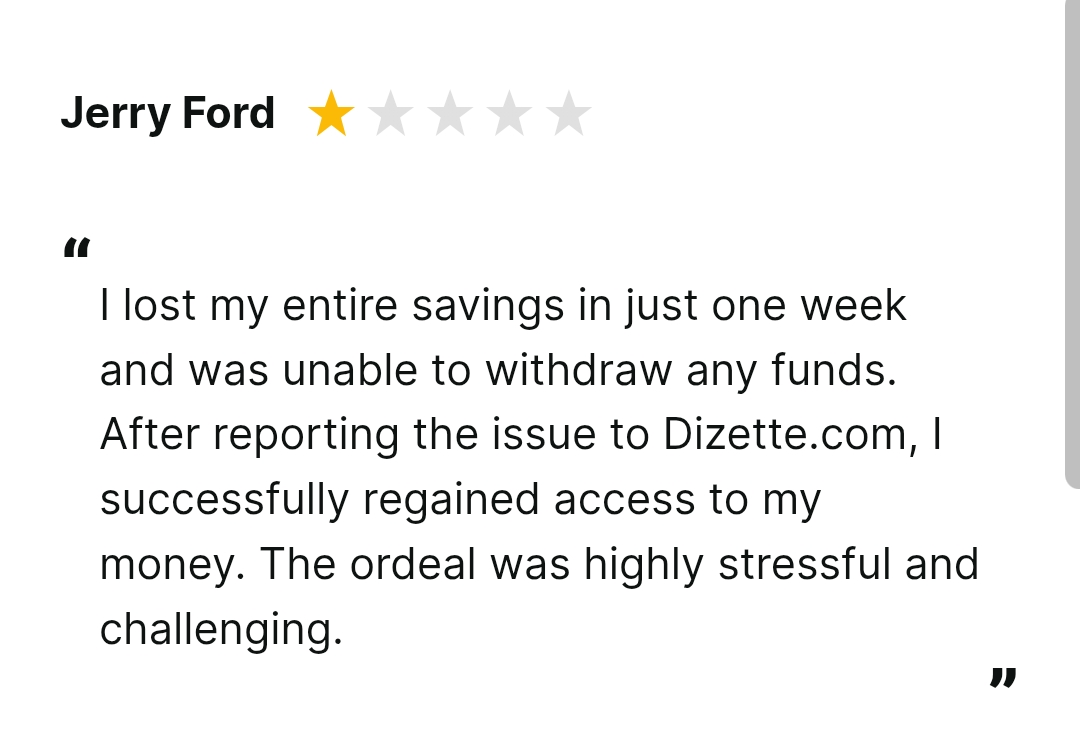The image size is (1080, 740).
Task: Click the first gold rating star
Action: click(331, 113)
